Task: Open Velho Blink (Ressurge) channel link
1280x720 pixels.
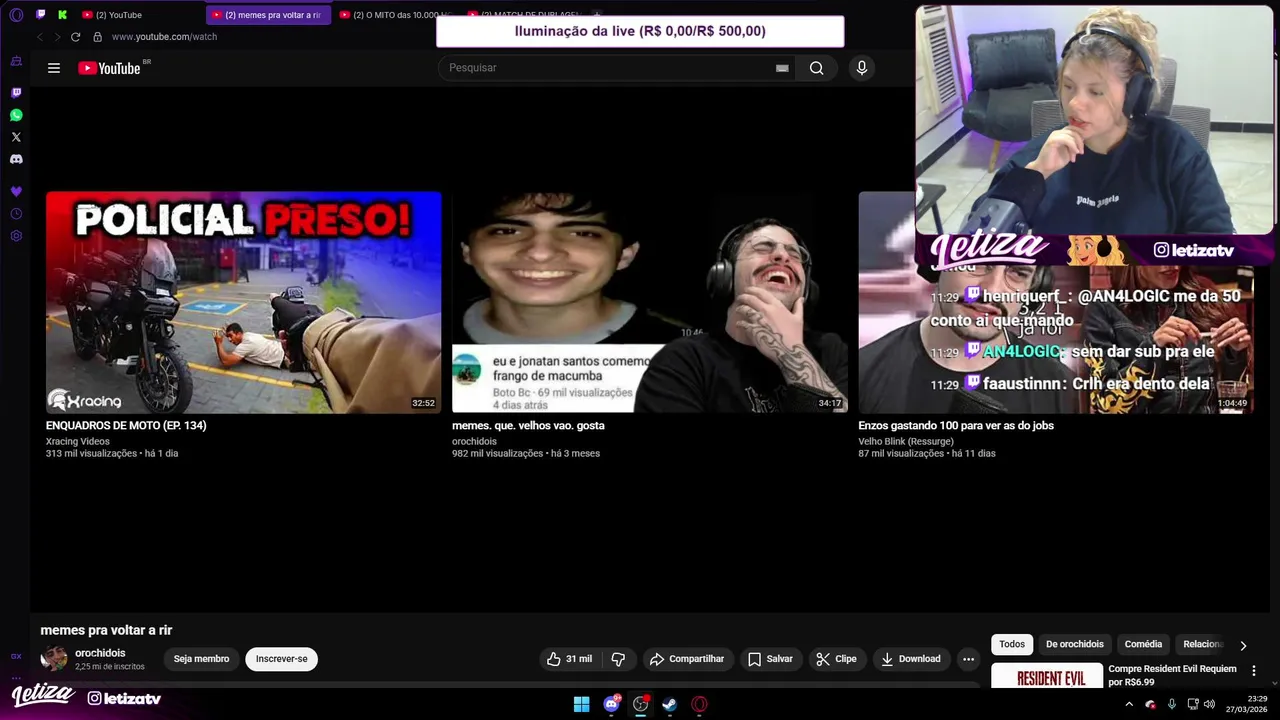Action: 906,441
